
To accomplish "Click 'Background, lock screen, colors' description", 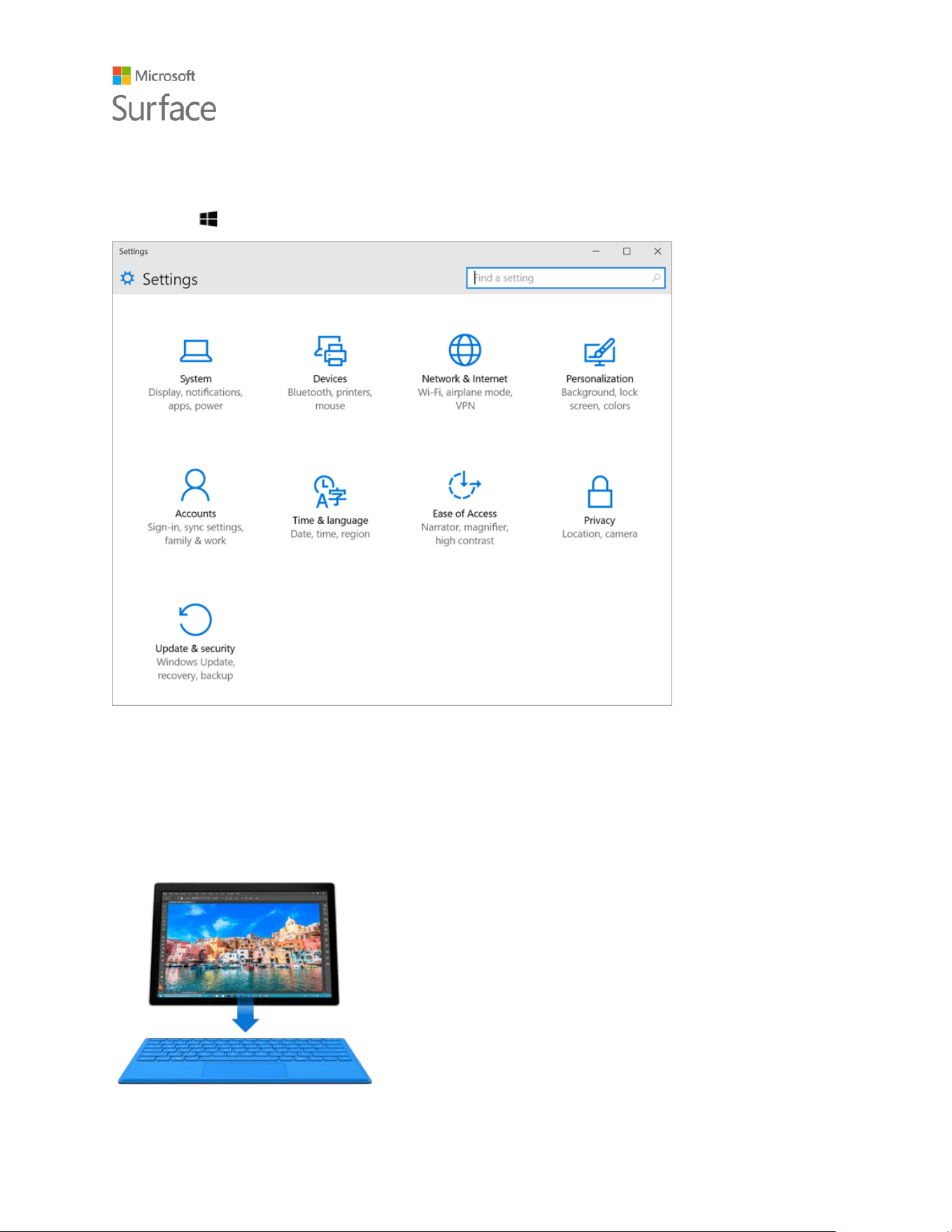I will pyautogui.click(x=599, y=399).
